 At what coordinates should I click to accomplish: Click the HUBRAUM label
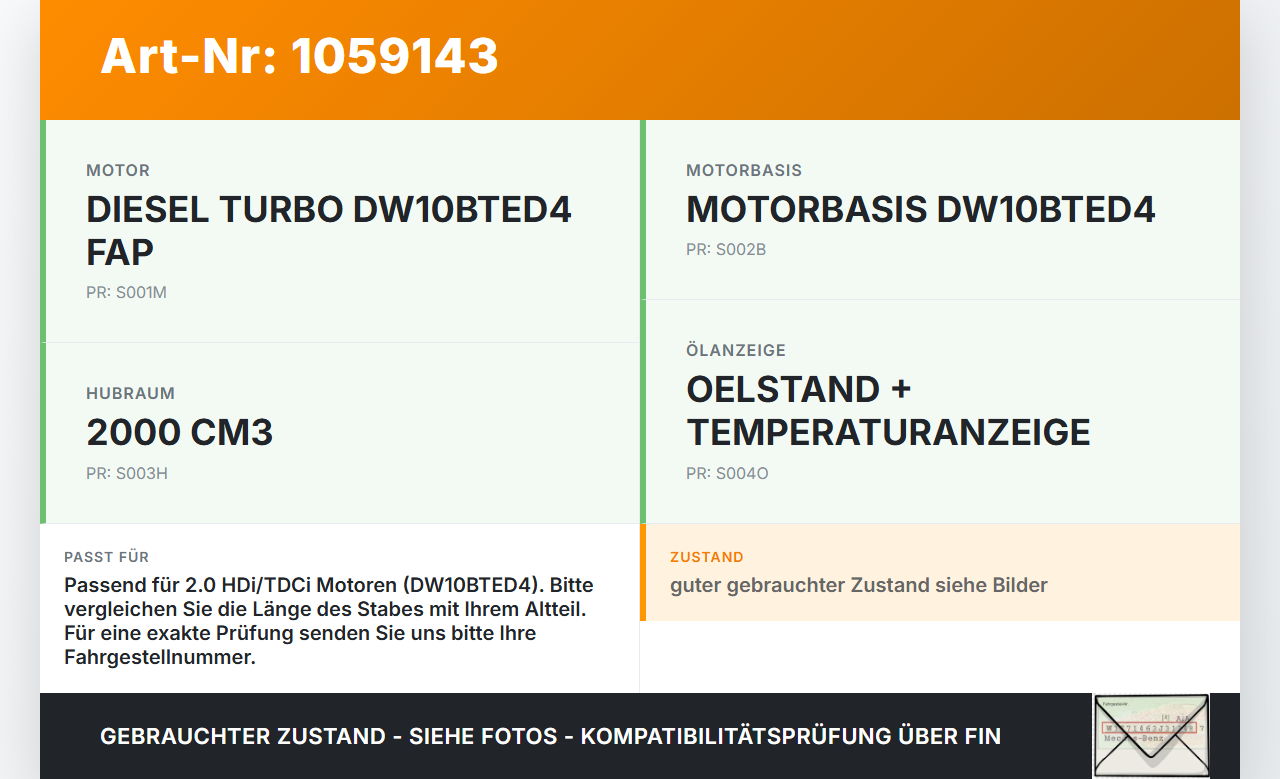pos(130,394)
